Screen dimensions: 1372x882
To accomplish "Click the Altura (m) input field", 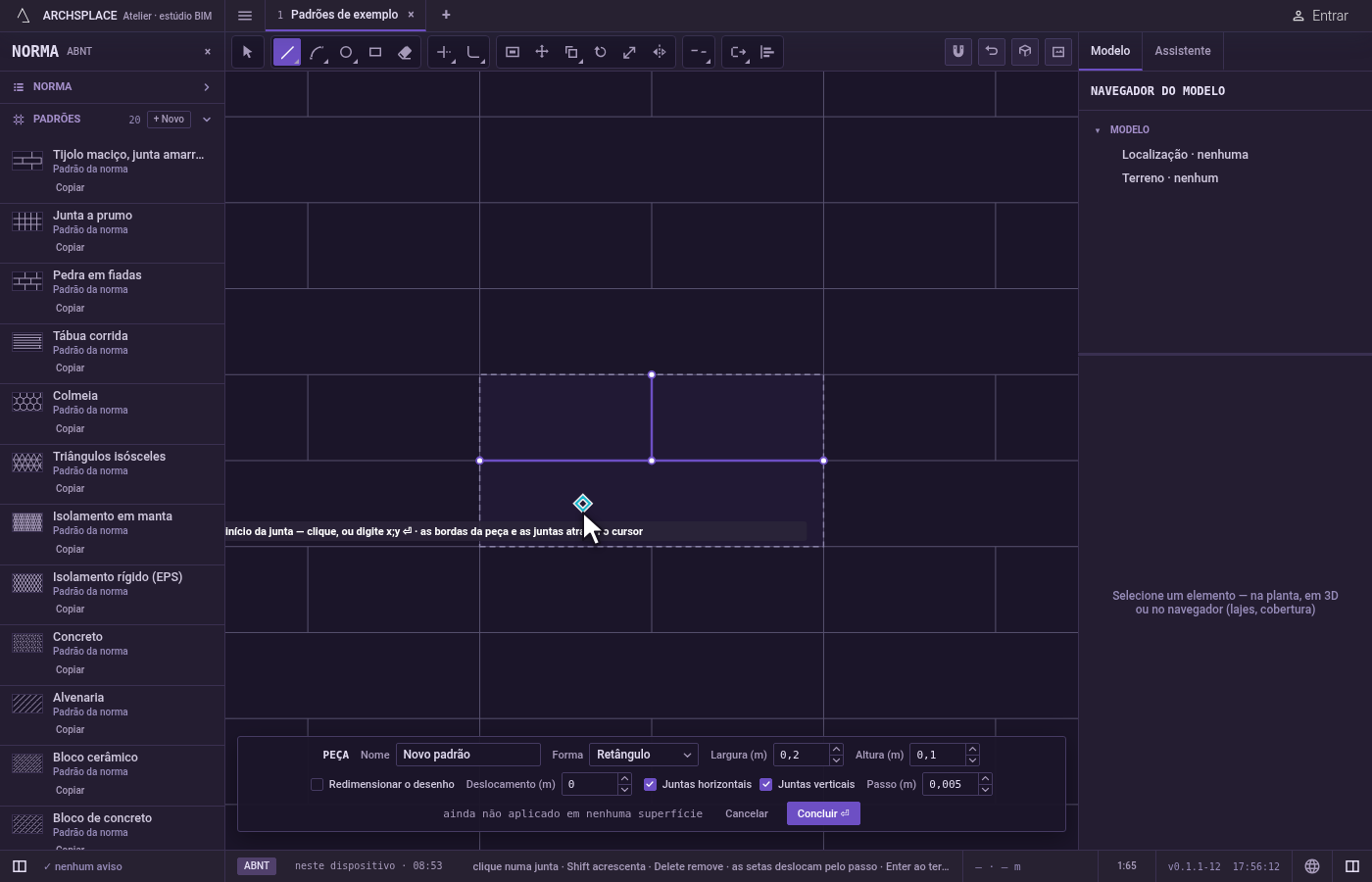I will pyautogui.click(x=937, y=755).
